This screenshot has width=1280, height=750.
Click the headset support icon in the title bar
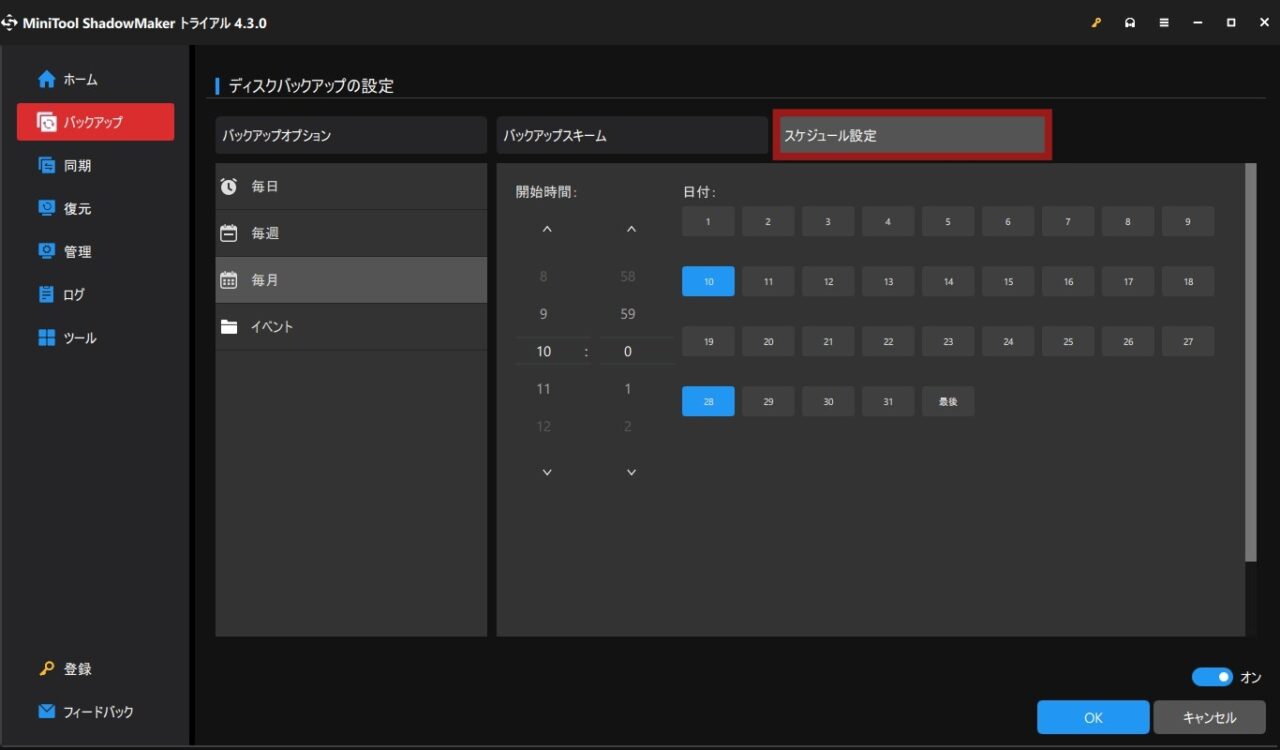pos(1130,23)
